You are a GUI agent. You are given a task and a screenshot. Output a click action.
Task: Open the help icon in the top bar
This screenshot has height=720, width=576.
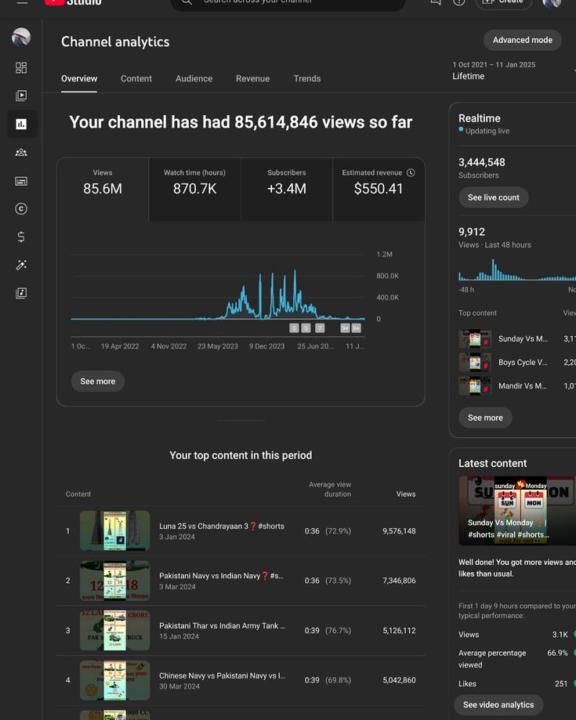(x=459, y=2)
